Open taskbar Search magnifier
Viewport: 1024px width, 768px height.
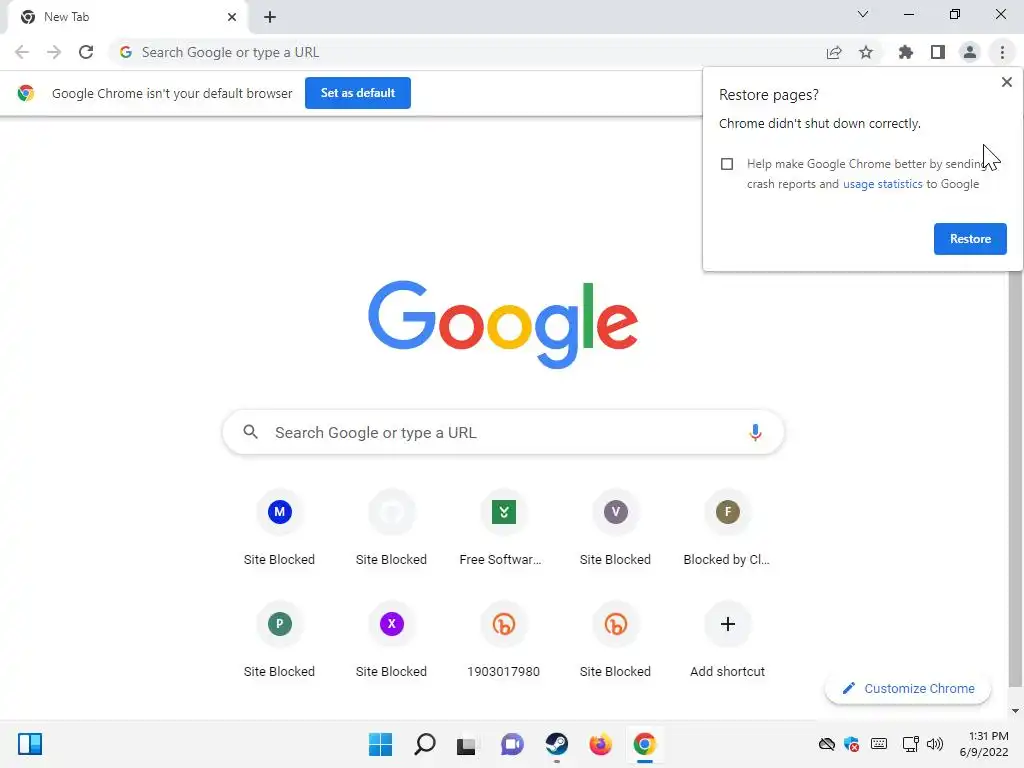425,744
